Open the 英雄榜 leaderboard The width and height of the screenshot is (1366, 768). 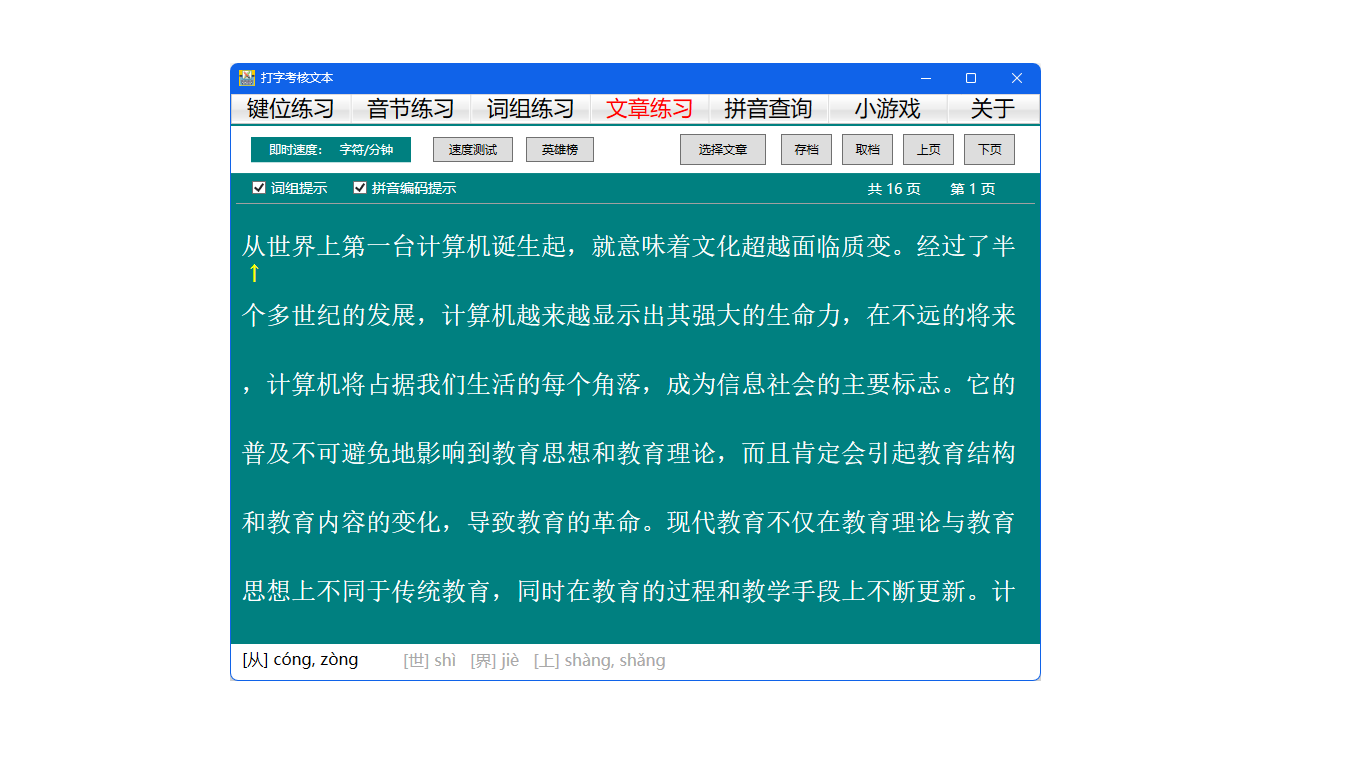(x=560, y=150)
